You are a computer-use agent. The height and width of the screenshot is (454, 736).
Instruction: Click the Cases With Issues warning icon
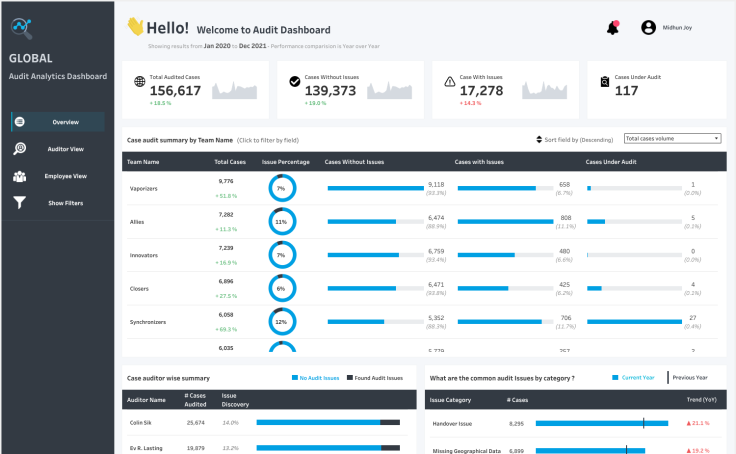(450, 82)
